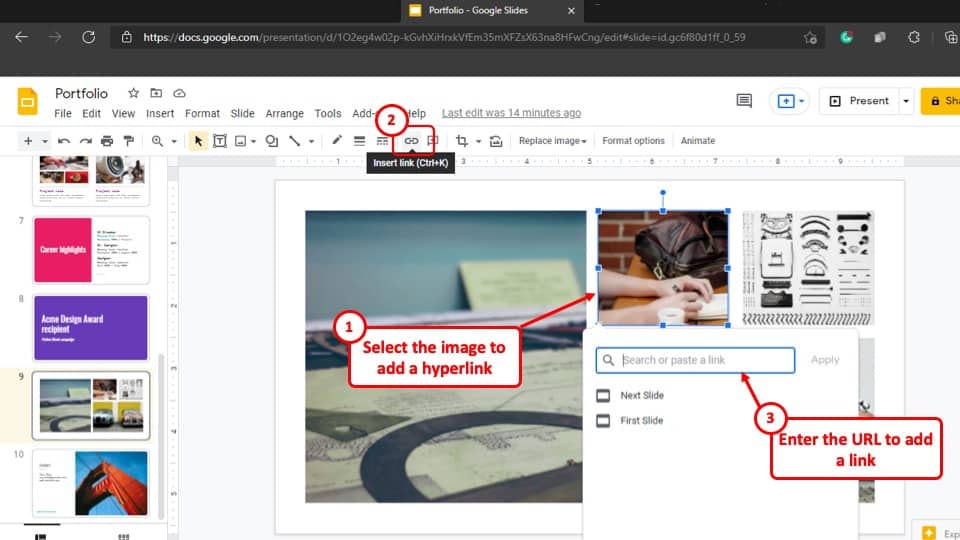This screenshot has height=540, width=960.
Task: Open the browser extensions puzzle icon
Action: (x=913, y=37)
